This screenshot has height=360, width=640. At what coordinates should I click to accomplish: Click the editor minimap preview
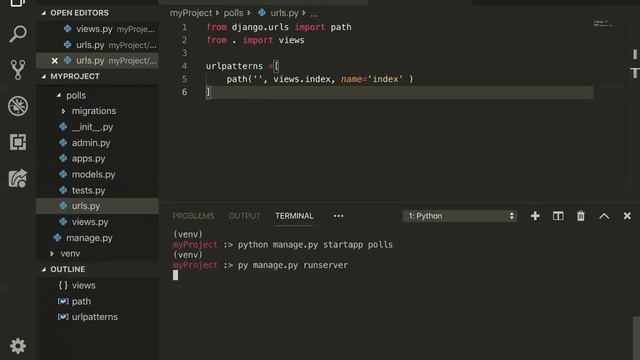pos(603,24)
